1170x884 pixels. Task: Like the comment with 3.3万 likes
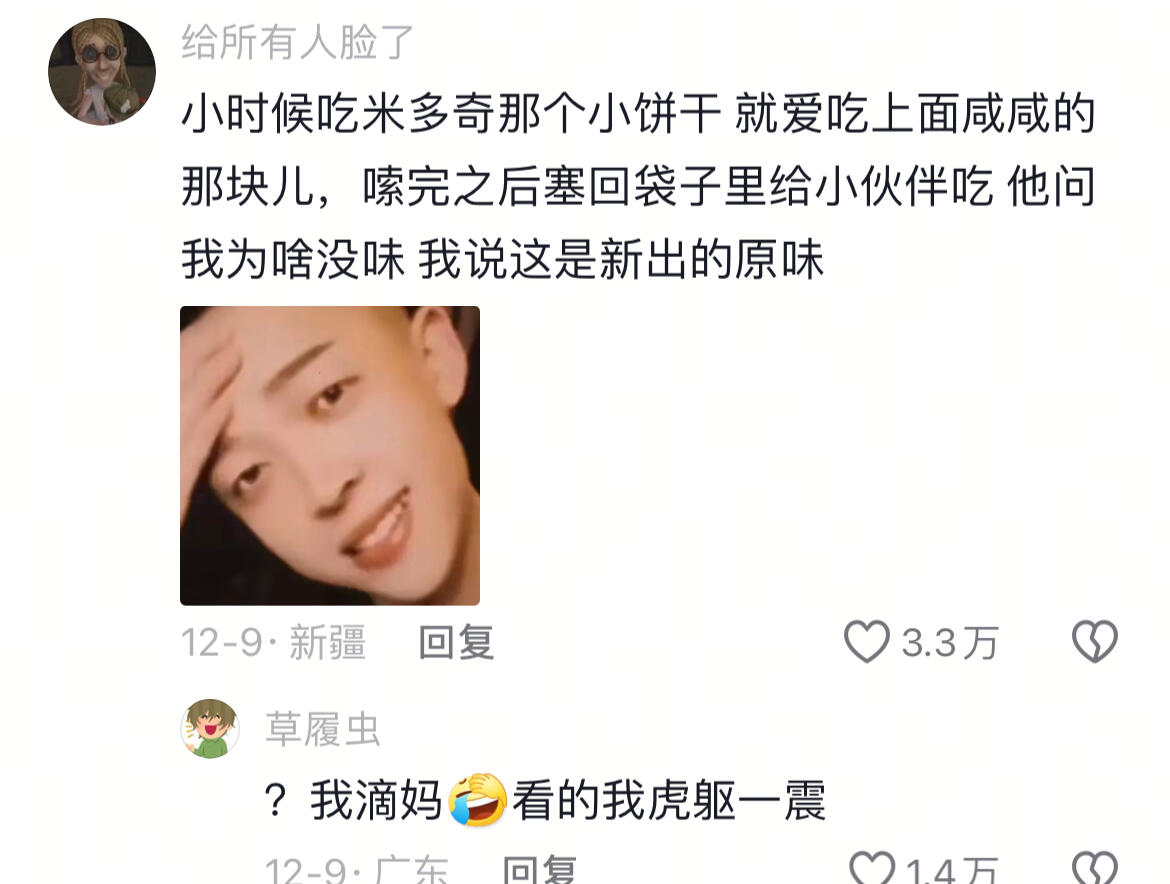866,642
